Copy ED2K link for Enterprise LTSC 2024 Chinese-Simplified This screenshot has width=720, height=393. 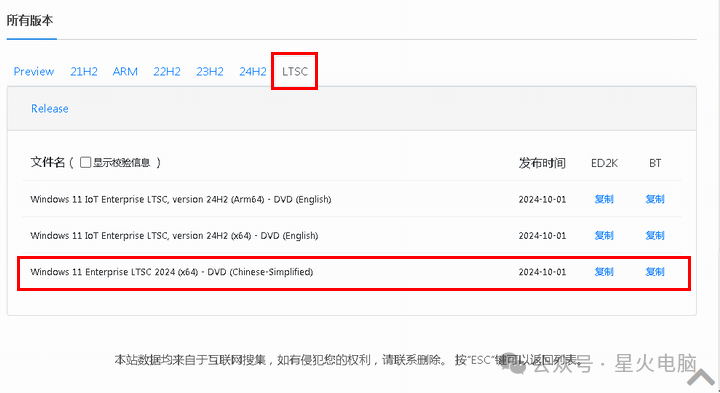coord(604,272)
